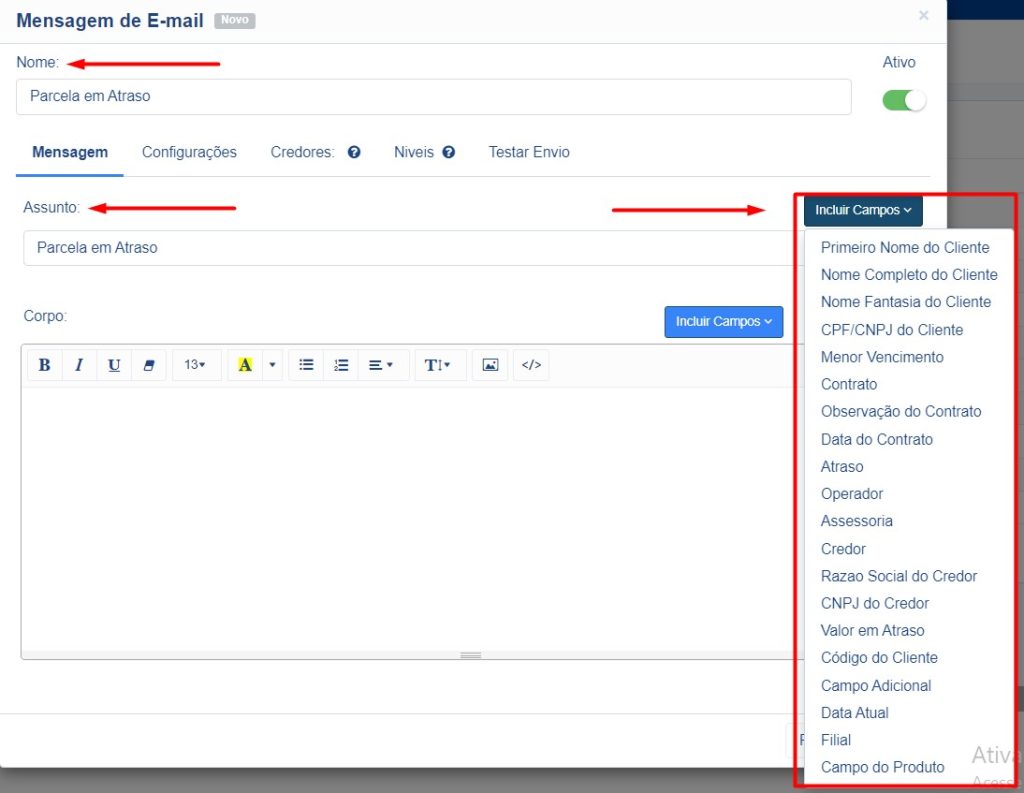
Task: Open the line height dropdown
Action: point(438,365)
